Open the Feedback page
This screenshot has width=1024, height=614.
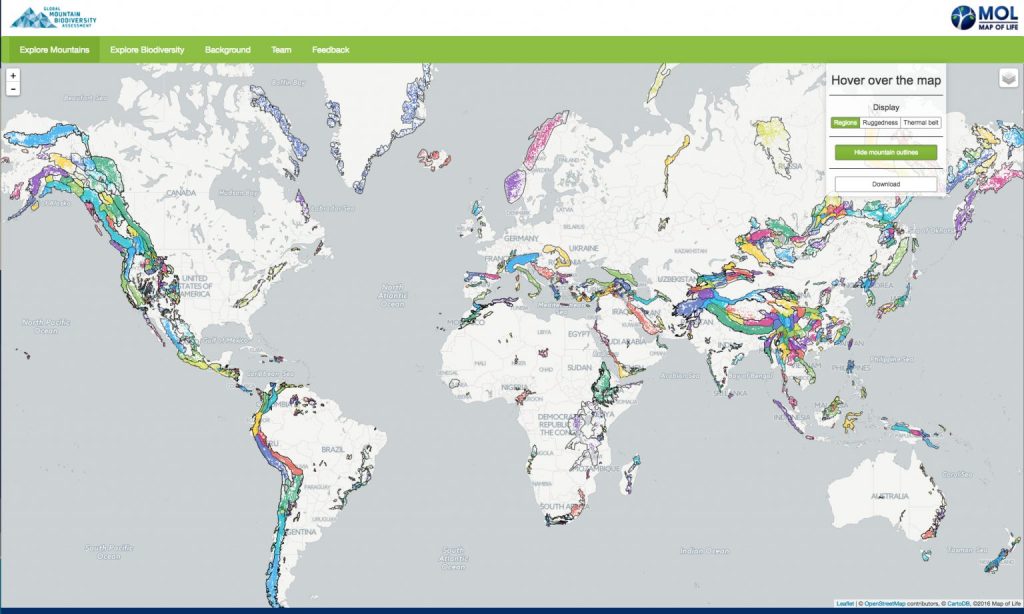[x=330, y=49]
